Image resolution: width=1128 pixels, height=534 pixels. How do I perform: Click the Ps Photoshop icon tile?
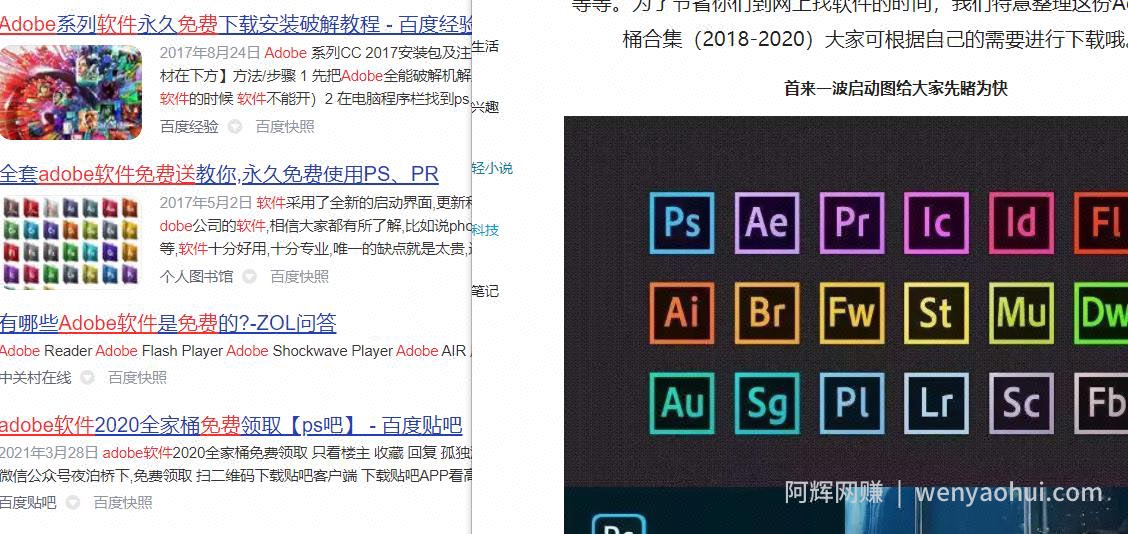click(681, 222)
